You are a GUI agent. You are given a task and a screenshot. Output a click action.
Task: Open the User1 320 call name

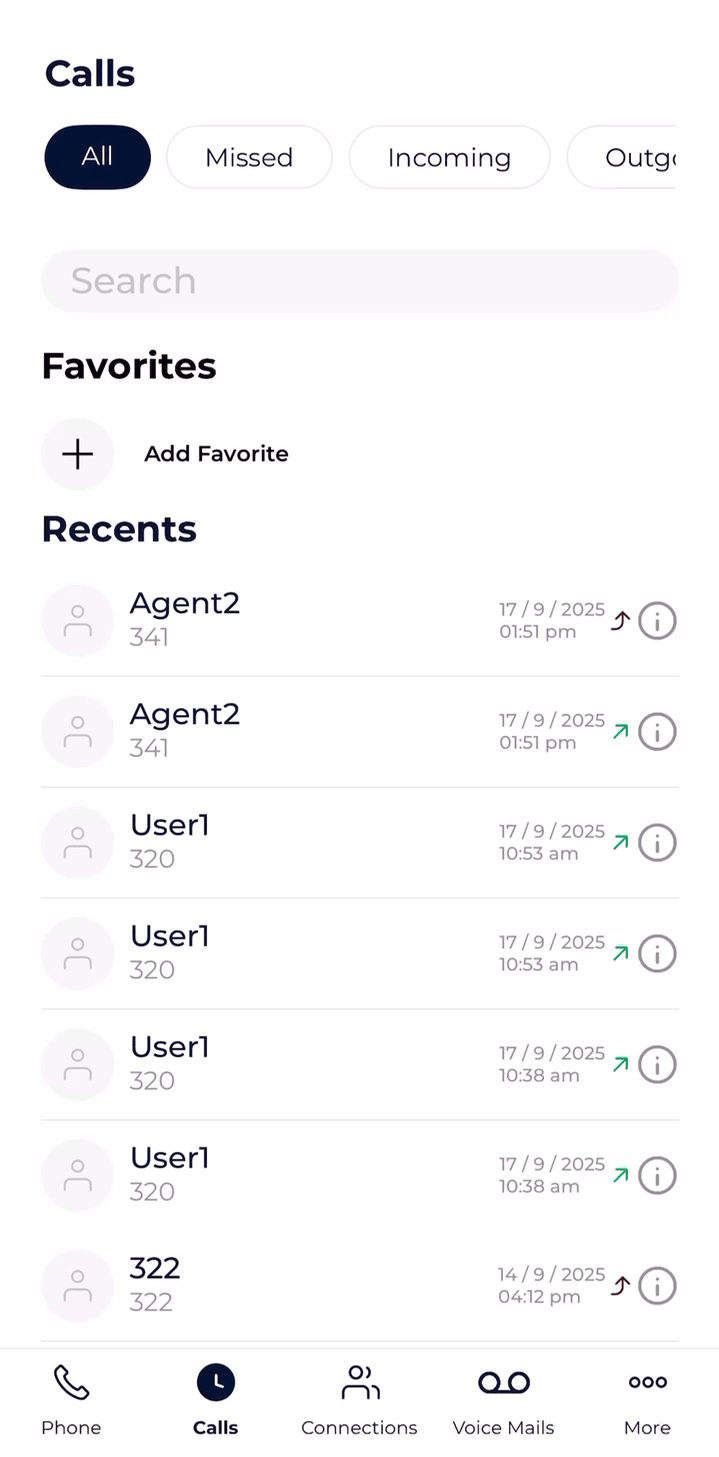click(170, 825)
